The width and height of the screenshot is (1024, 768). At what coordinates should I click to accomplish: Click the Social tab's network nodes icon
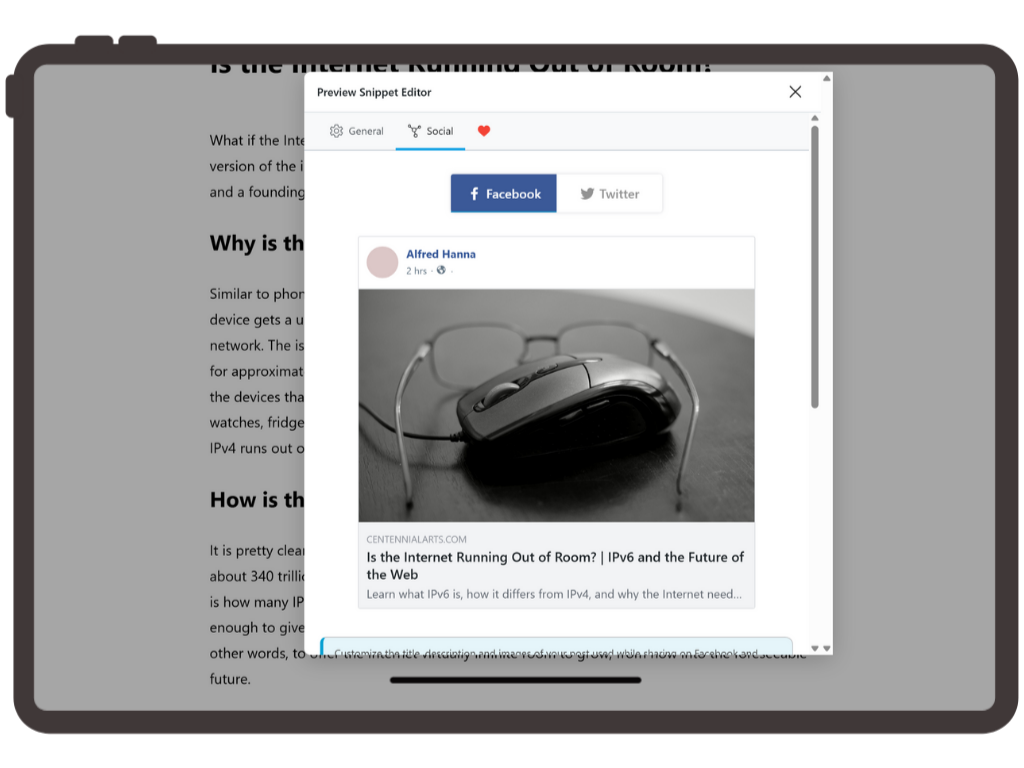click(414, 131)
